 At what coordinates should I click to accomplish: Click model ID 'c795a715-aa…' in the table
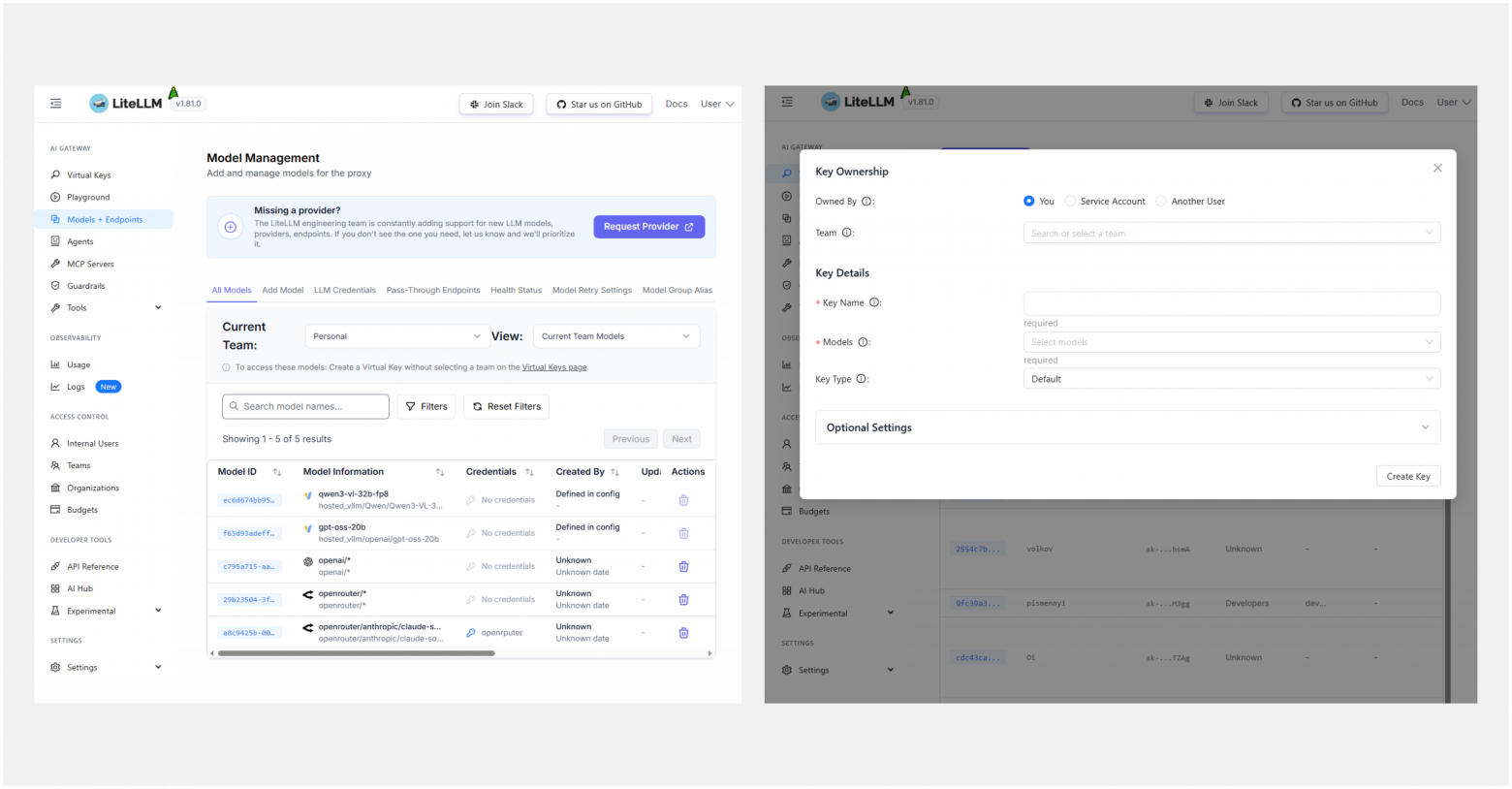pos(249,566)
